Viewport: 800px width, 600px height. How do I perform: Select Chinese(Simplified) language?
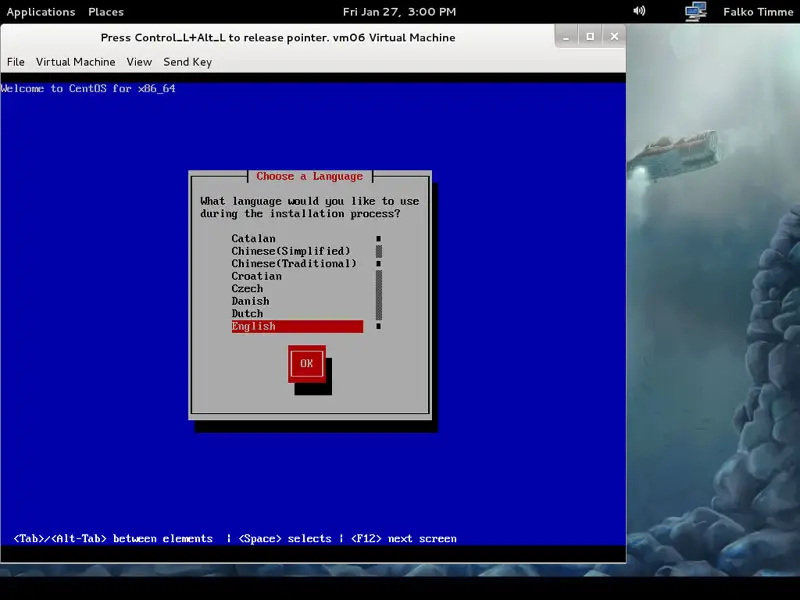click(297, 251)
